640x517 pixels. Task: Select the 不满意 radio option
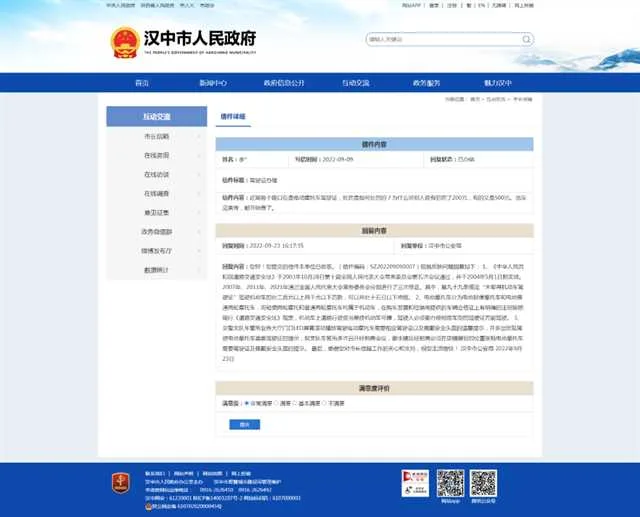click(324, 403)
